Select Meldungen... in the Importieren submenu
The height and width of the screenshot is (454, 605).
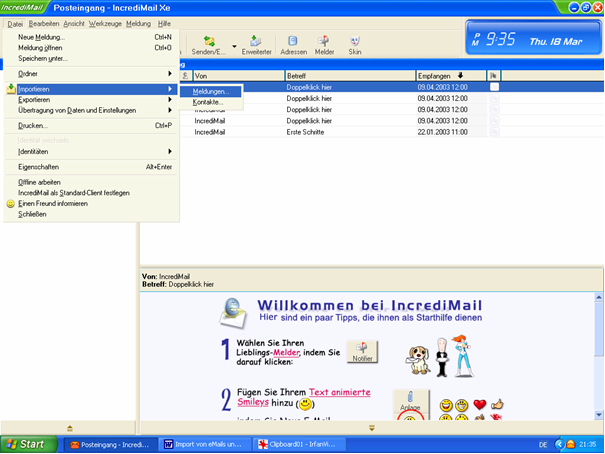(x=211, y=91)
